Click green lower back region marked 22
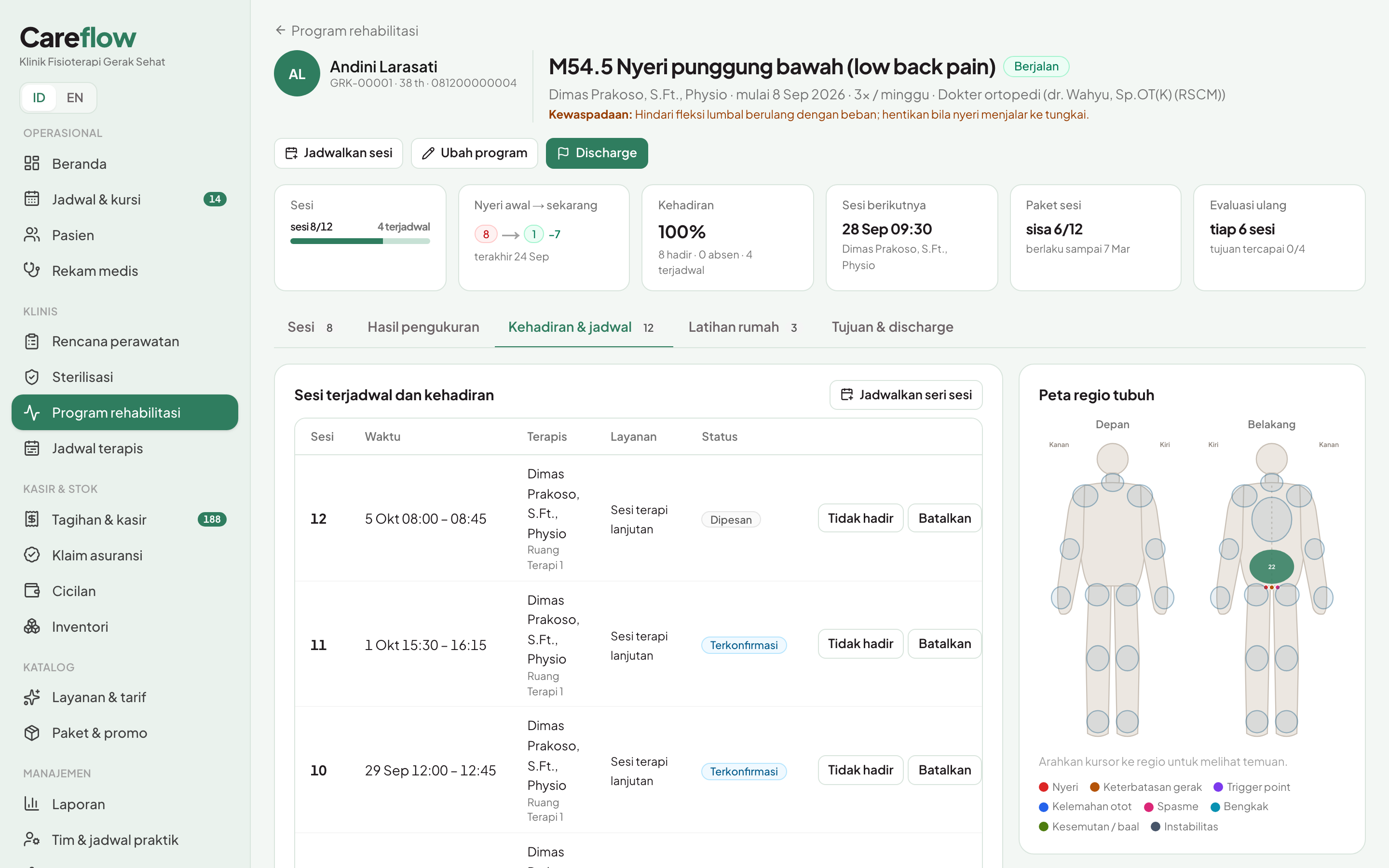1389x868 pixels. click(x=1271, y=567)
